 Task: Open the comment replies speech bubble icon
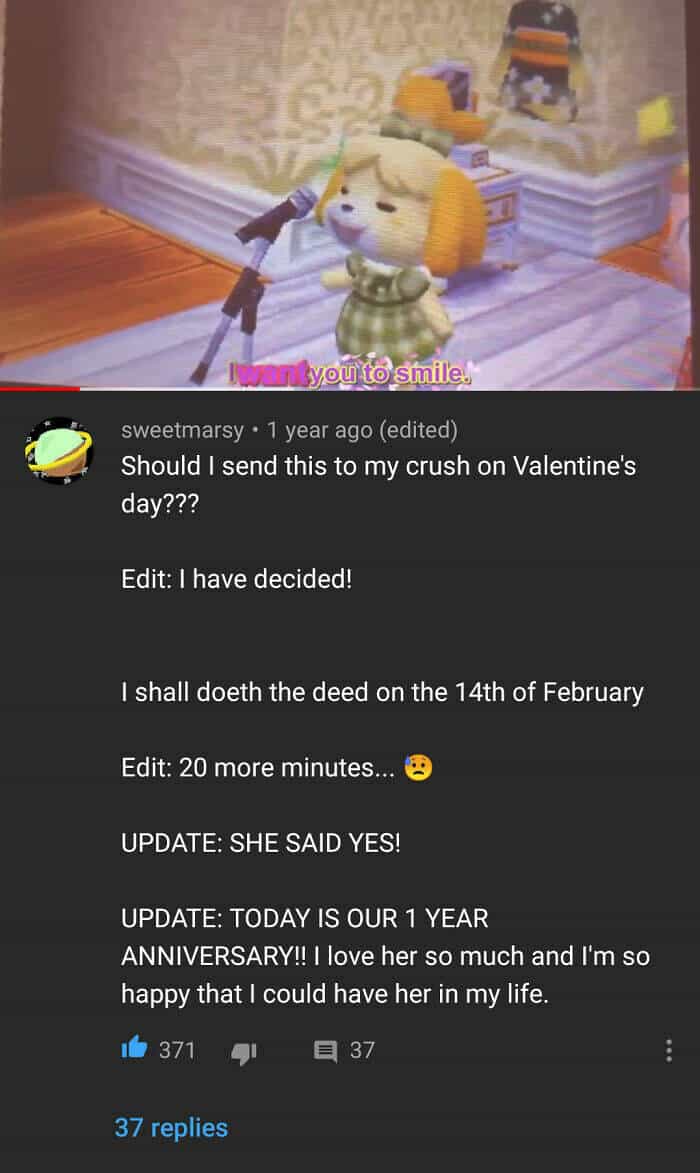point(325,1051)
